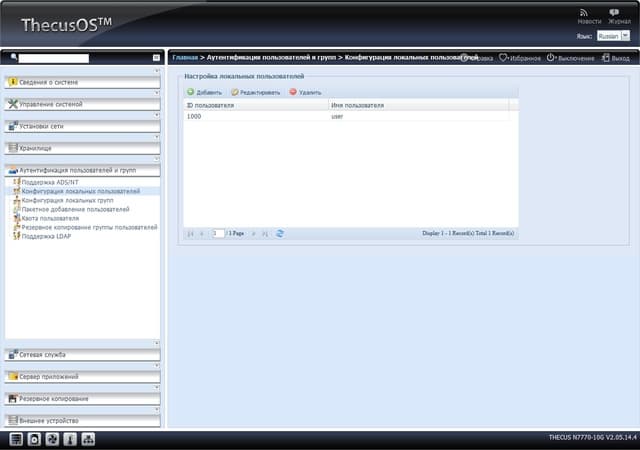
Task: Click the Удалить delete button
Action: (305, 92)
